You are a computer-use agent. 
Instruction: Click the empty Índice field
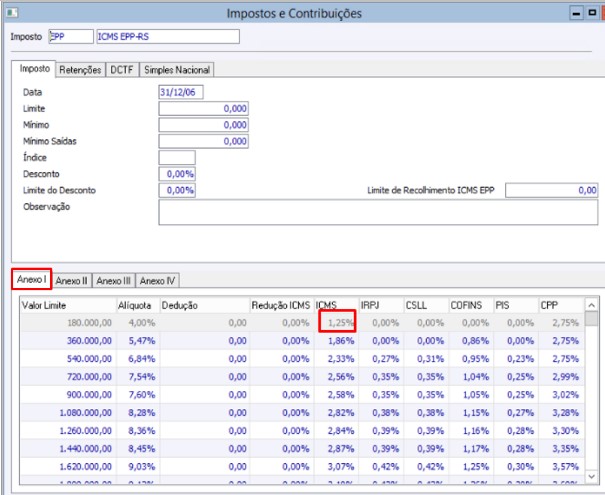(177, 157)
